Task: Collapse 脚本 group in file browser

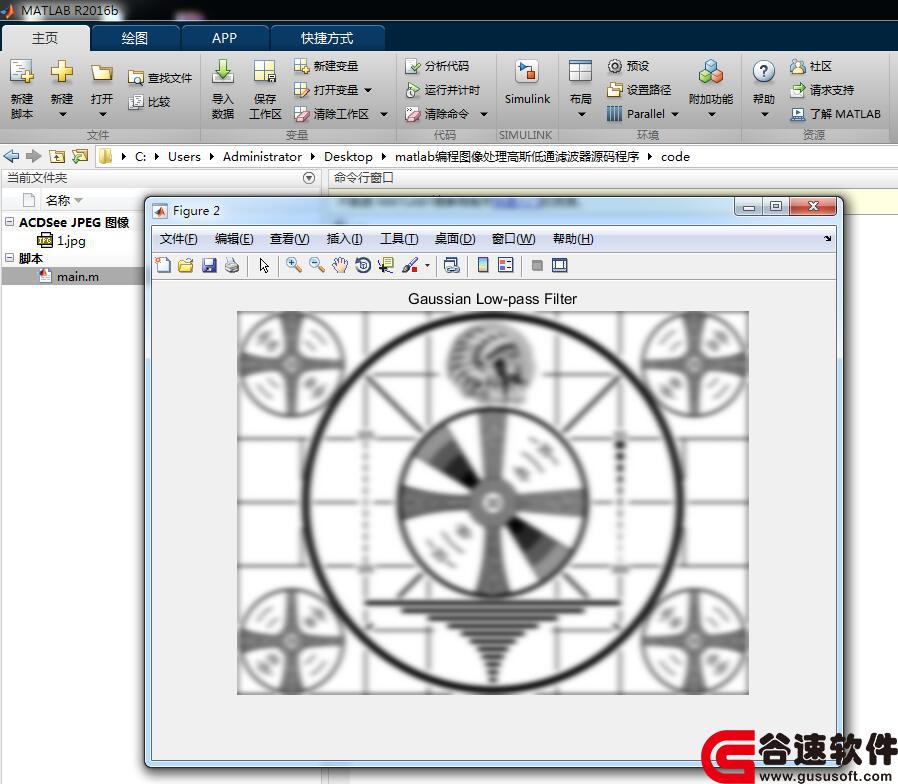Action: tap(9, 258)
